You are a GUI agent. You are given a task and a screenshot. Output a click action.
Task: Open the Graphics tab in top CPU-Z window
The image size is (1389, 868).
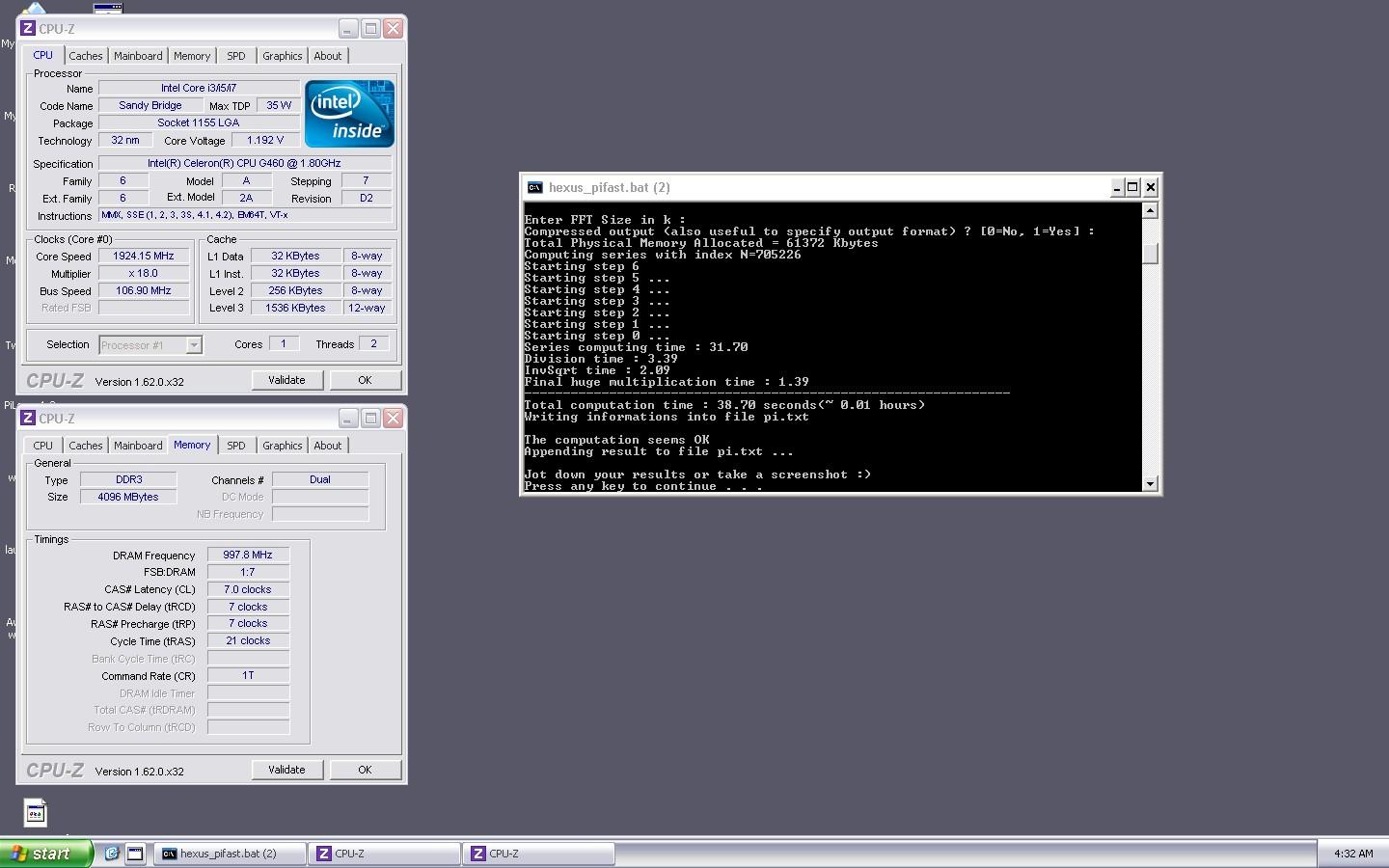pyautogui.click(x=282, y=56)
